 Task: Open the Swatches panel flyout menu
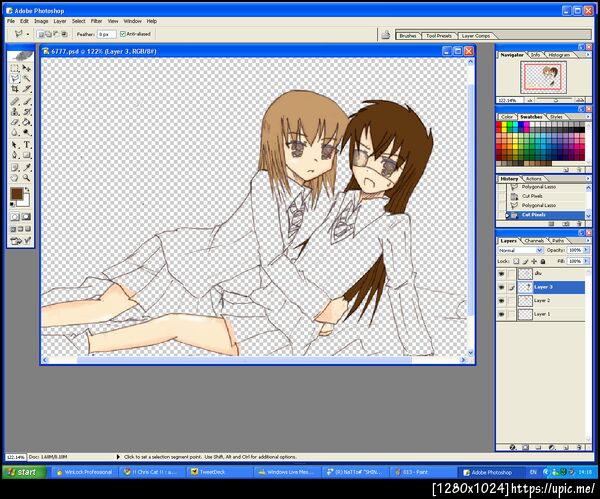point(588,116)
